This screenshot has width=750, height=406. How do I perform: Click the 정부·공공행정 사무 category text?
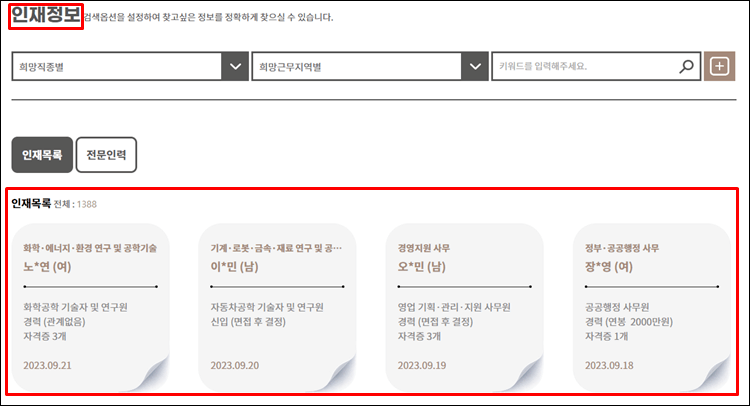(x=622, y=248)
